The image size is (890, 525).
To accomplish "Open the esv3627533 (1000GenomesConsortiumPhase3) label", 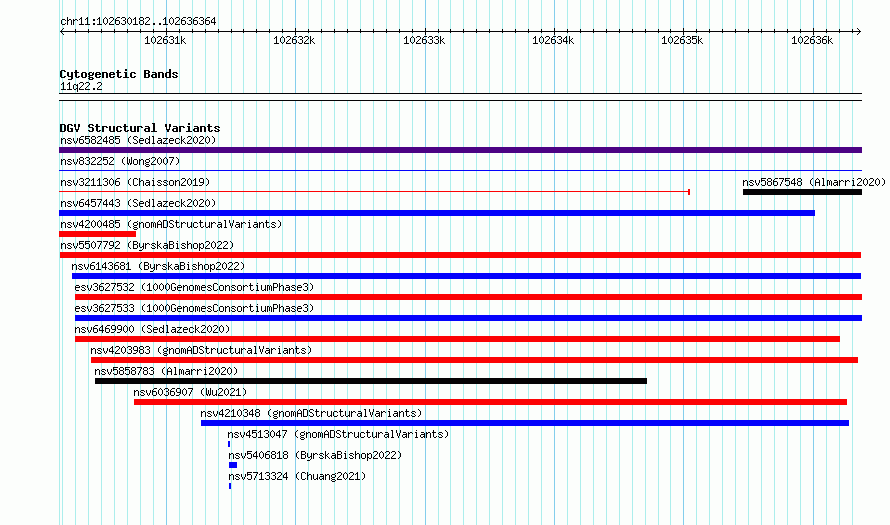I will click(194, 308).
